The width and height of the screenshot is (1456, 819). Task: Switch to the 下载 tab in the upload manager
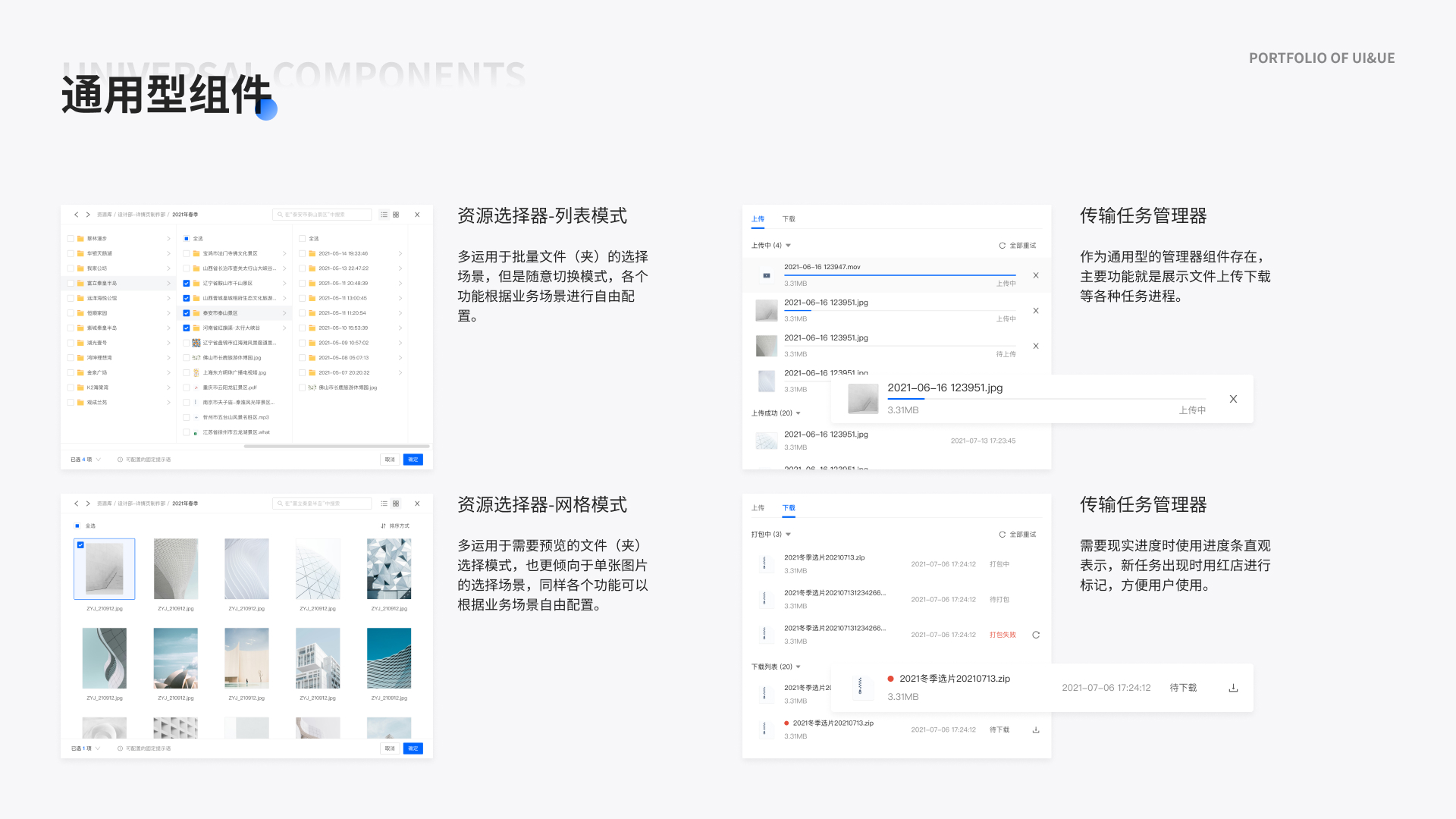[789, 218]
